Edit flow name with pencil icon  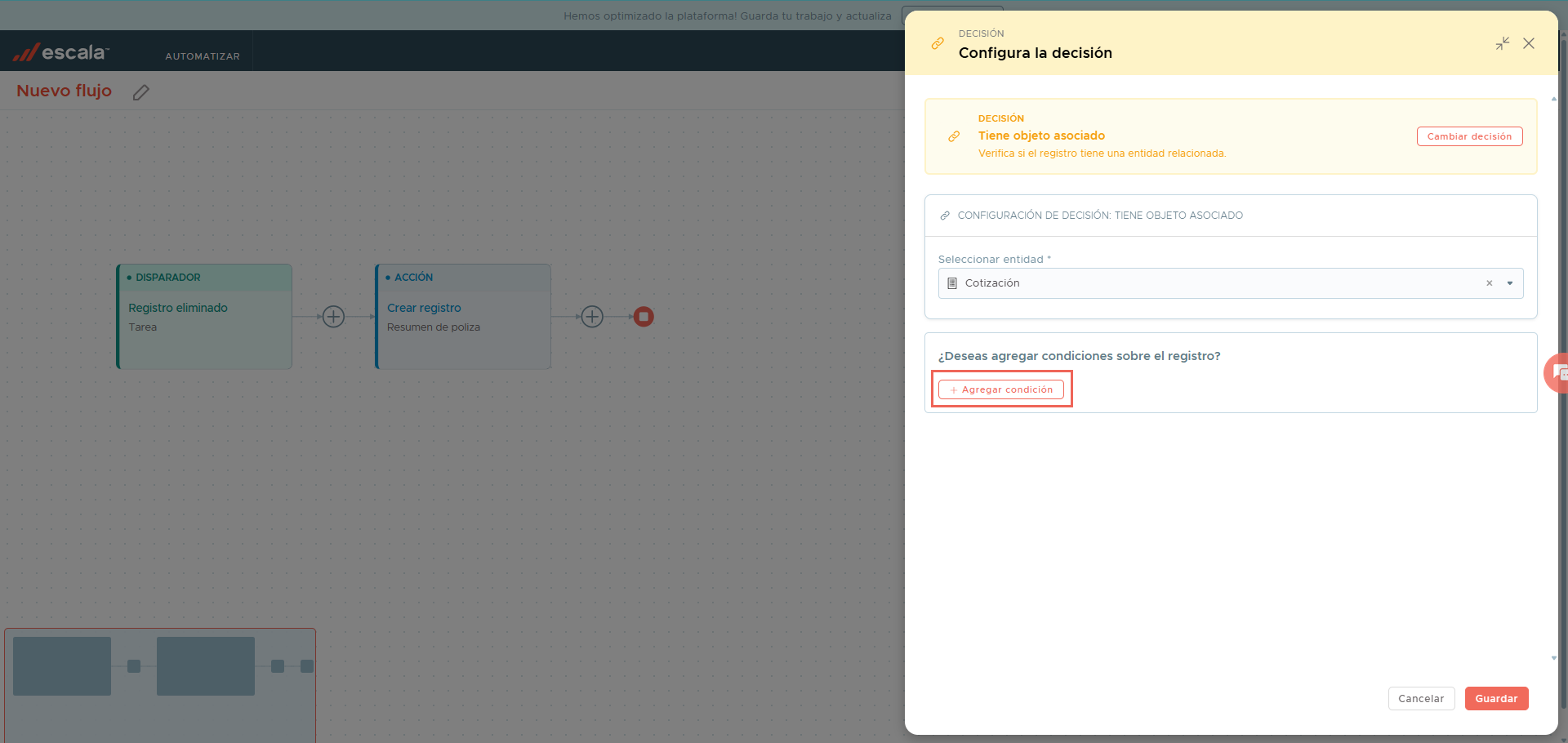pyautogui.click(x=141, y=92)
